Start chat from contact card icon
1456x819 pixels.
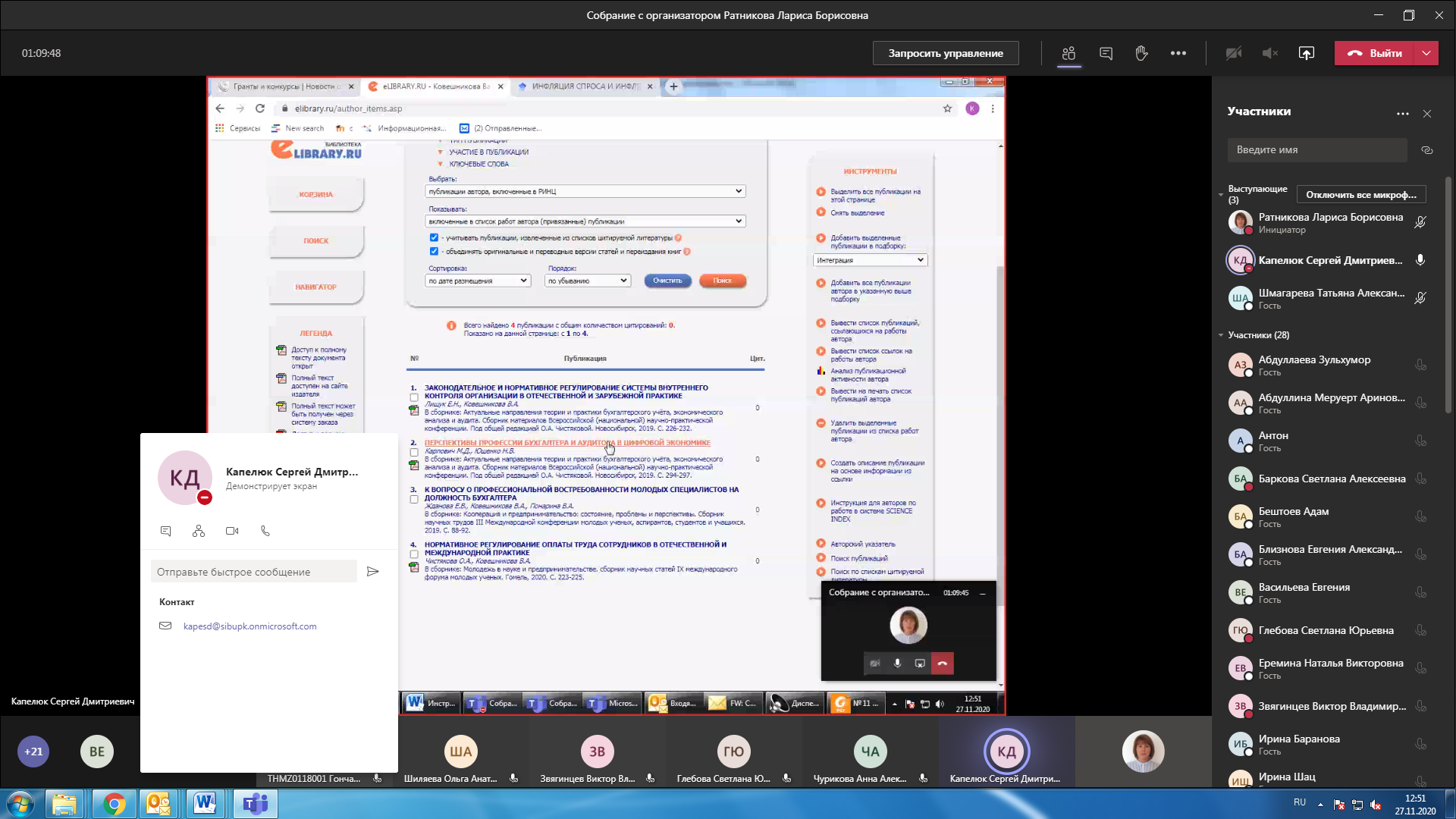165,531
